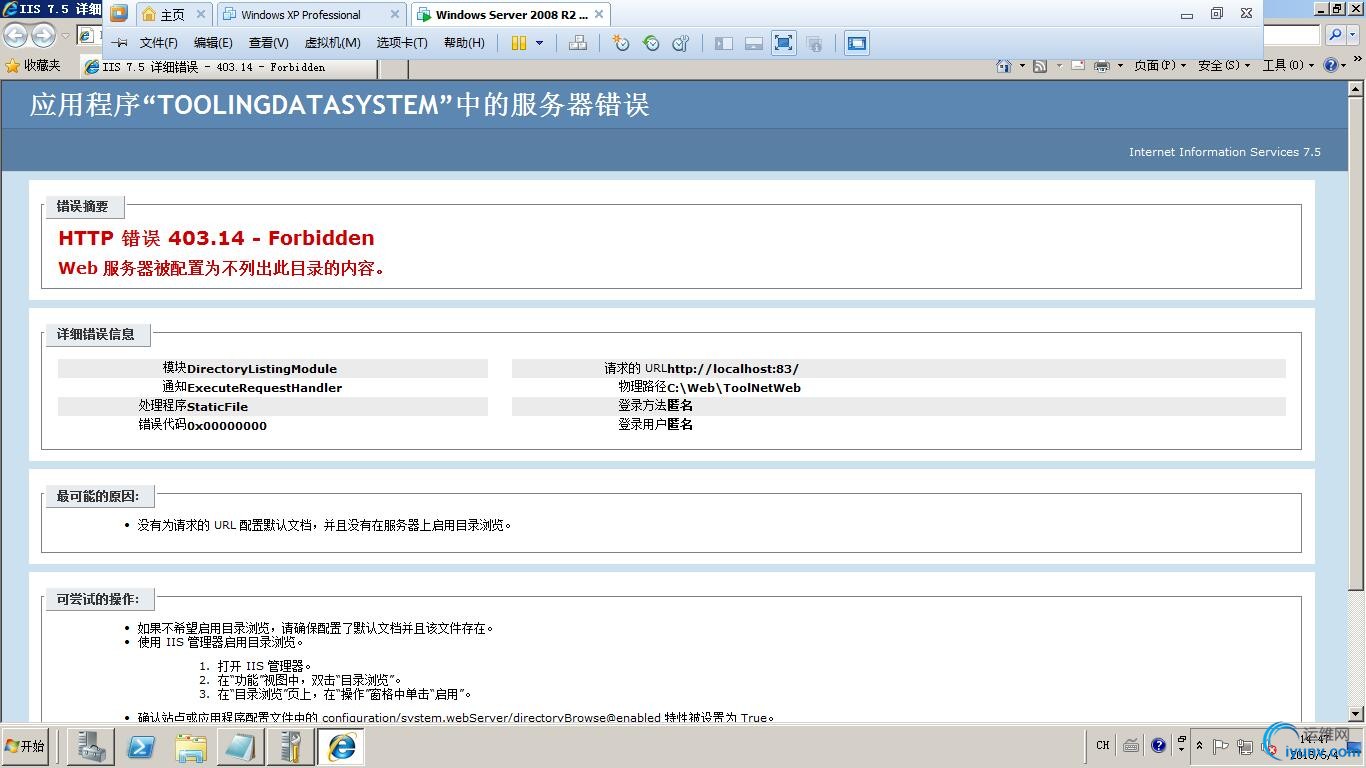Click the StaticFile handler text

(x=217, y=406)
